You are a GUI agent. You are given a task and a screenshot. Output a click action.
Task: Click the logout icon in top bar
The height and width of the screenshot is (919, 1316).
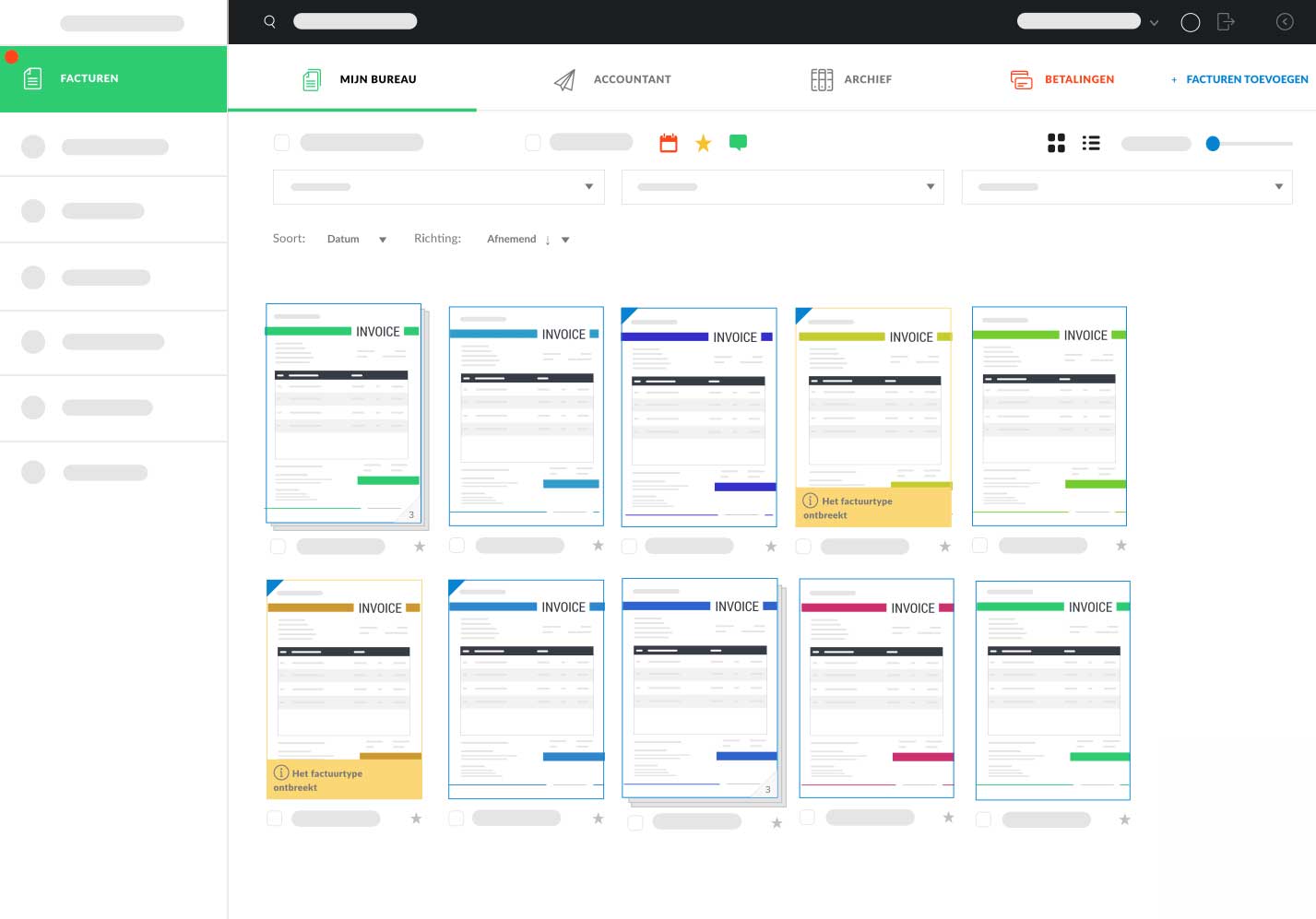click(1226, 21)
